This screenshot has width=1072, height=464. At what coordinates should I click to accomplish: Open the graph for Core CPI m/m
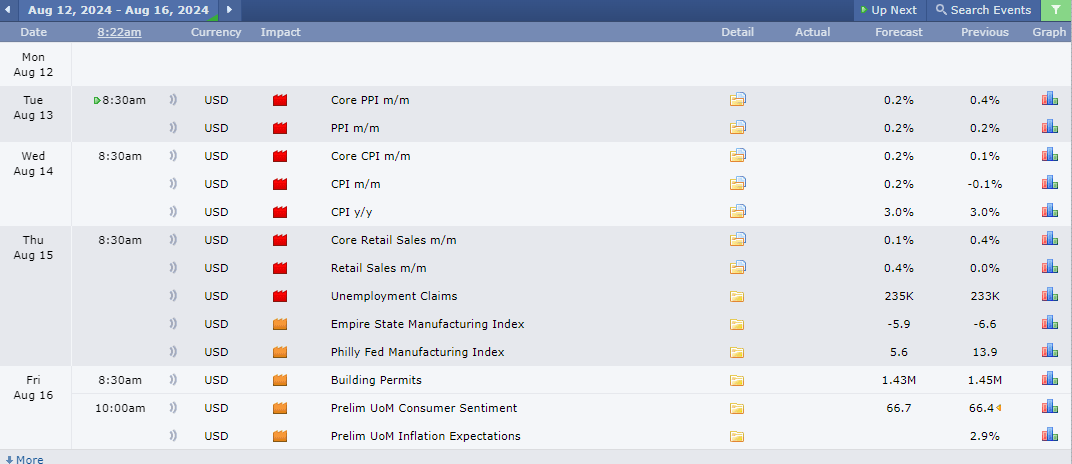[1049, 155]
